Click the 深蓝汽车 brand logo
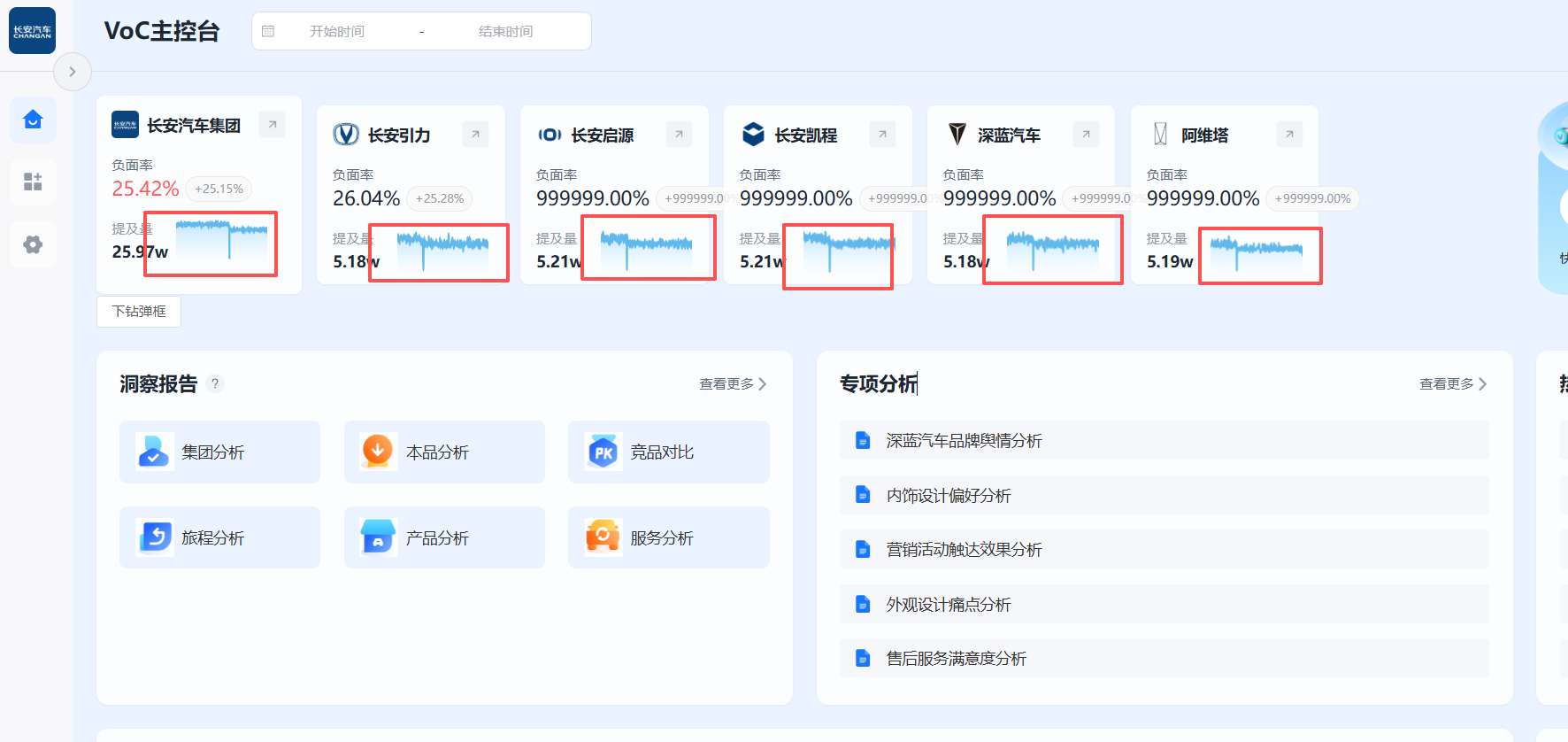The width and height of the screenshot is (1568, 742). pos(957,135)
